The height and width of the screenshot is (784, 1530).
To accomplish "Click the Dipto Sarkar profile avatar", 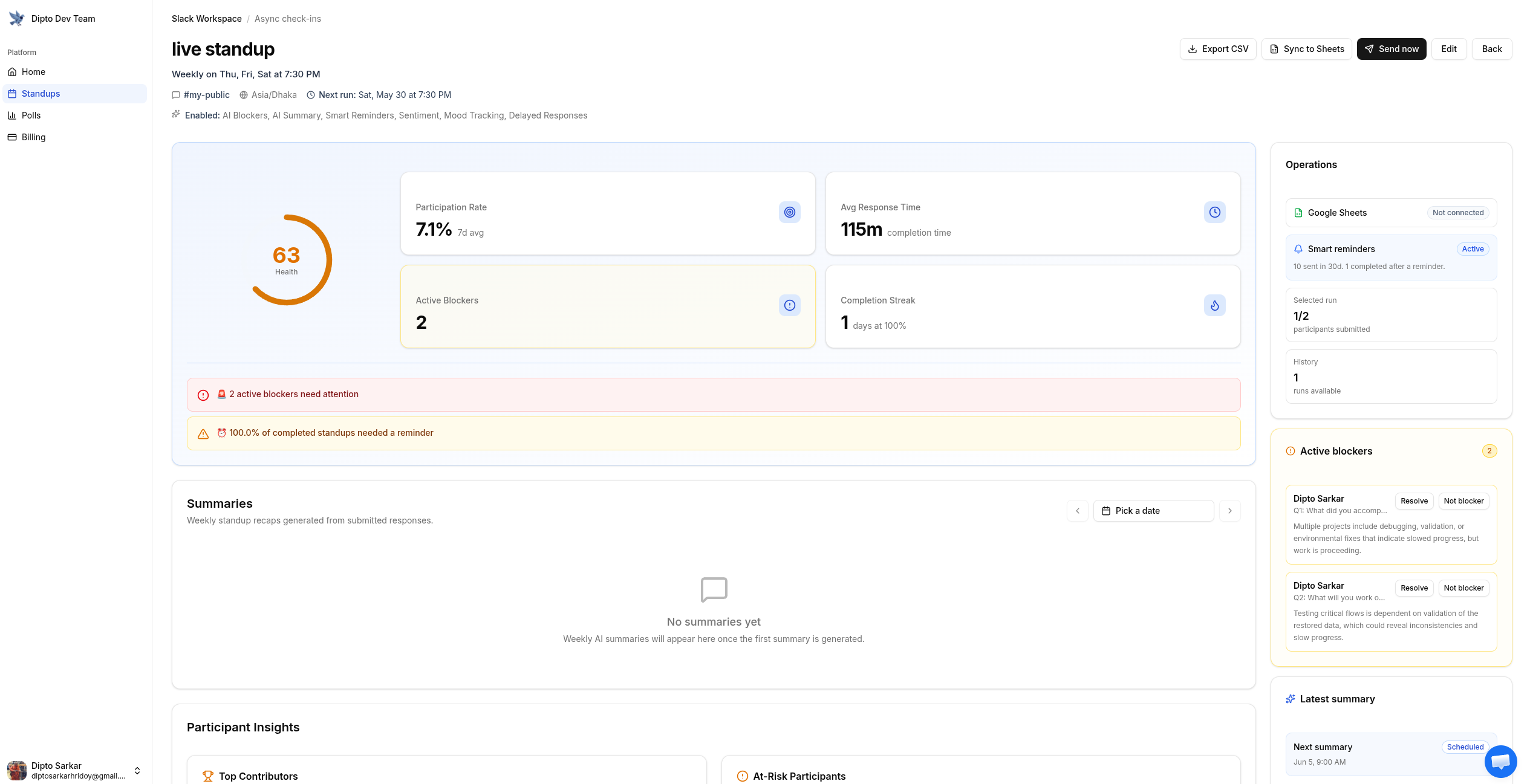I will [17, 770].
